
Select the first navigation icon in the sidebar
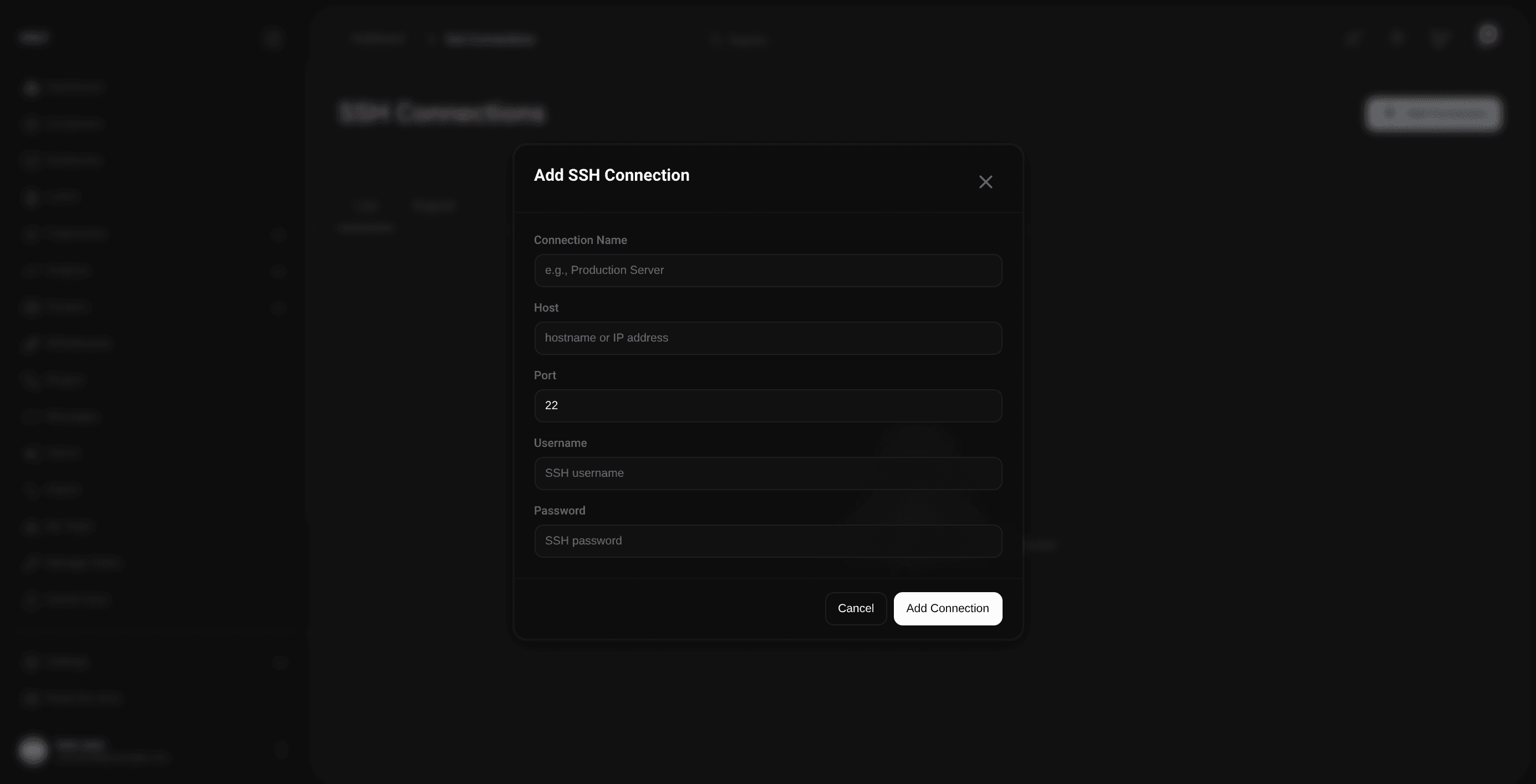[x=32, y=87]
